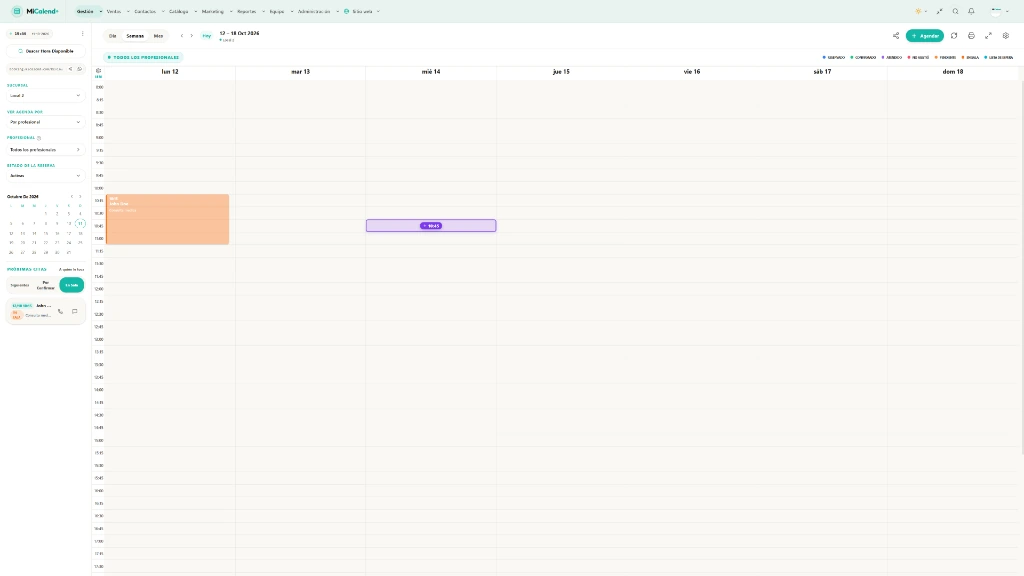Viewport: 1024px width, 576px height.
Task: Go to previous month in mini calendar
Action: tap(72, 197)
